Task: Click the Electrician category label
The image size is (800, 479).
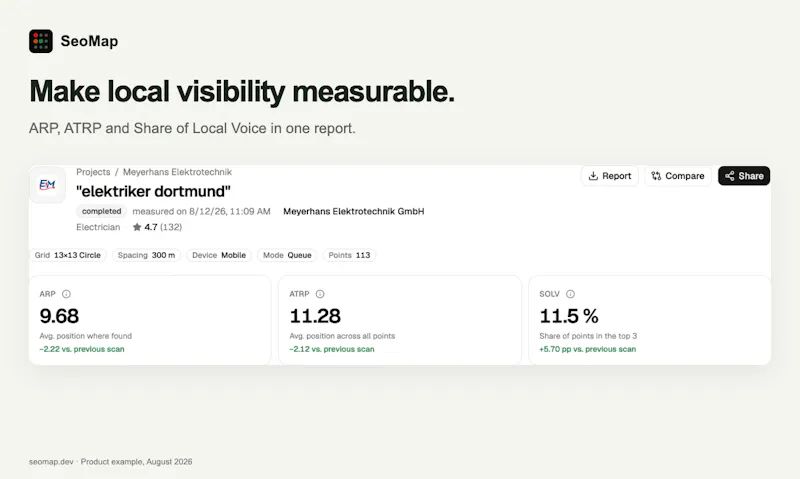Action: (x=98, y=227)
